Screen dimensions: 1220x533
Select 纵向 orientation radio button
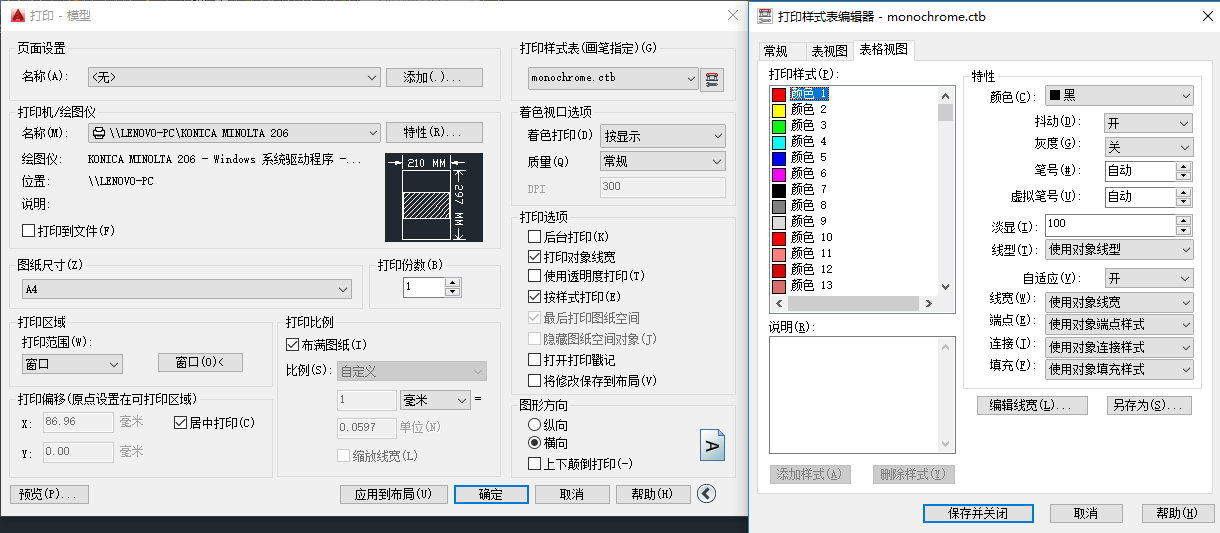point(535,425)
